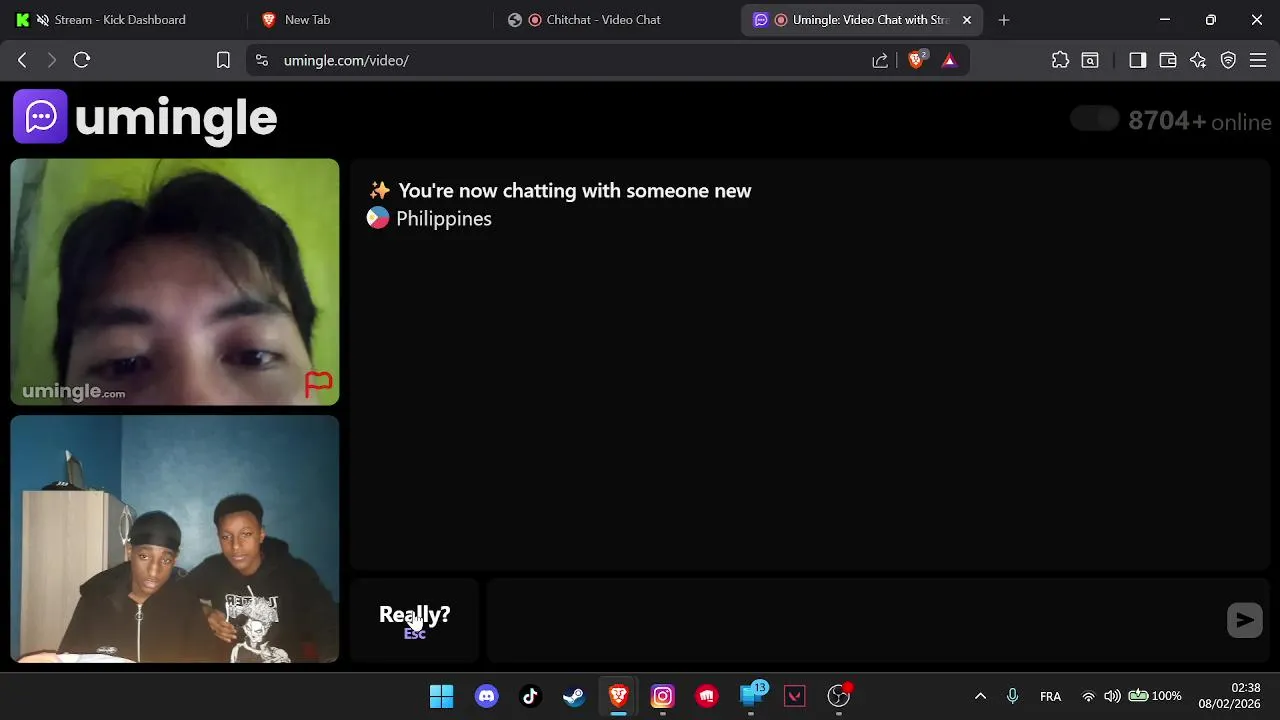This screenshot has width=1280, height=720.
Task: Open a new browser tab with plus
Action: [1004, 20]
